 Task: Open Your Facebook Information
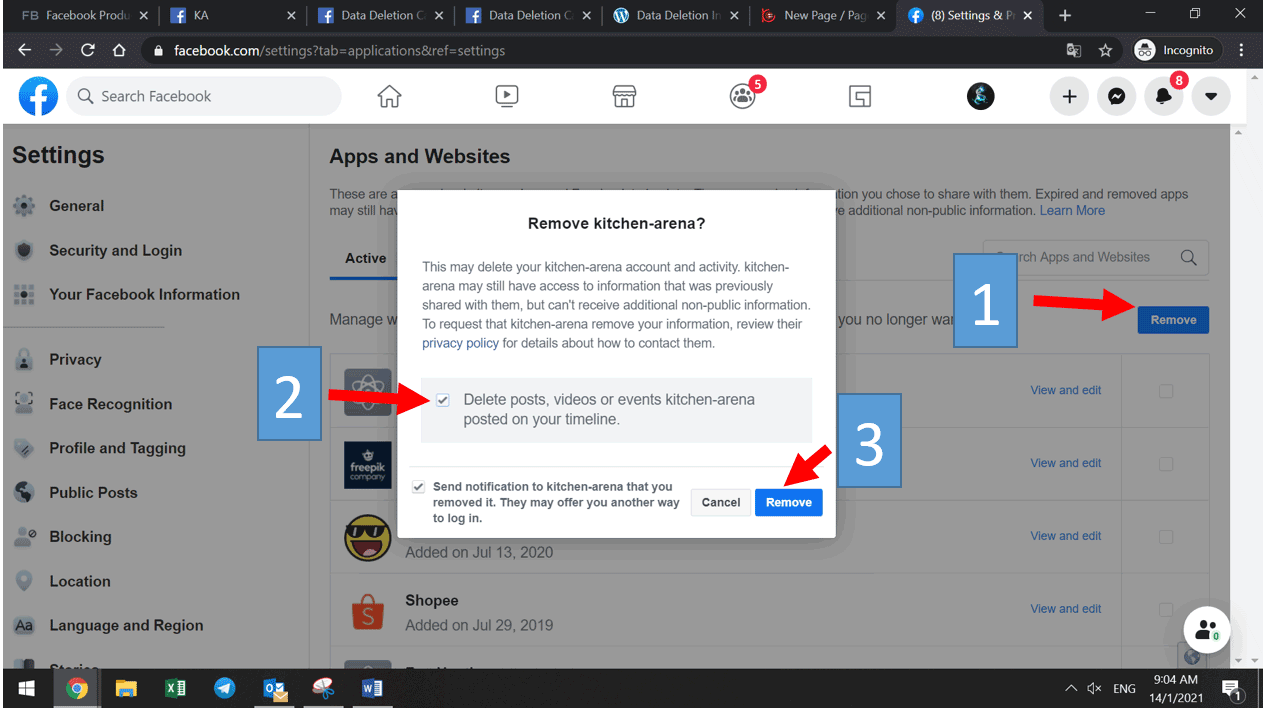tap(144, 295)
